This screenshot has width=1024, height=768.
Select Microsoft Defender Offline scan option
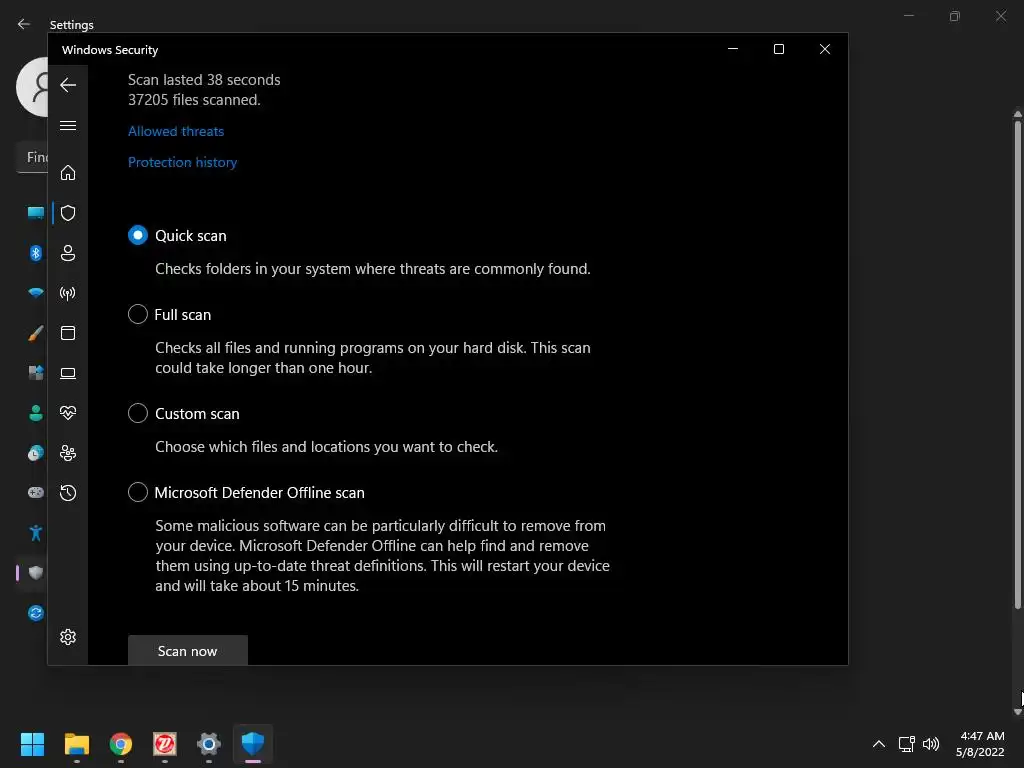point(138,492)
